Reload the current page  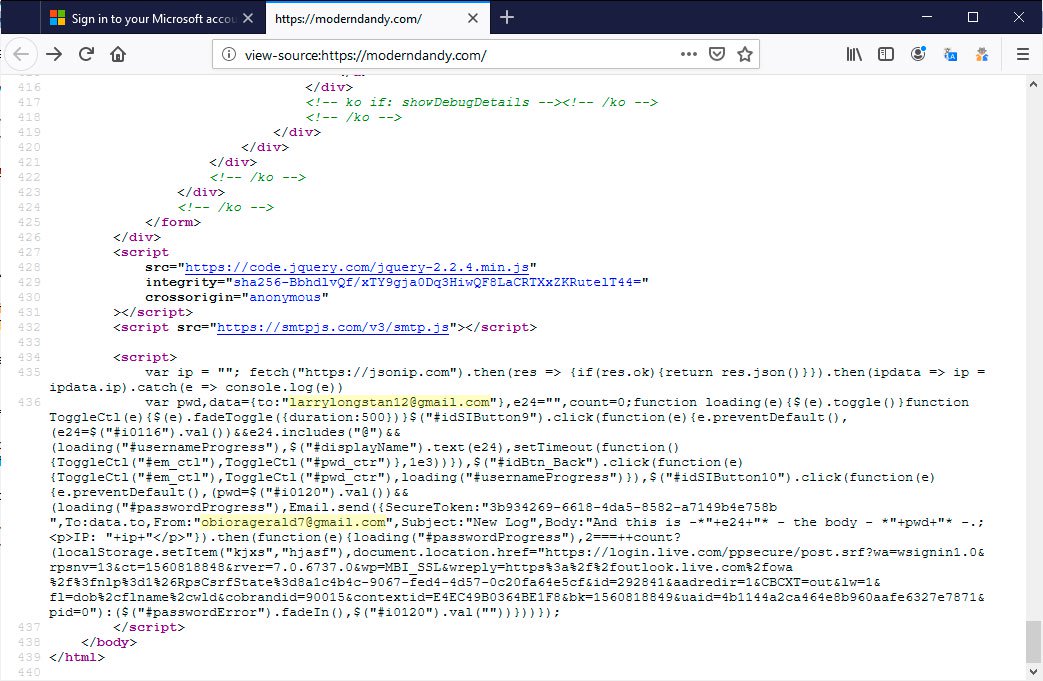pyautogui.click(x=86, y=54)
